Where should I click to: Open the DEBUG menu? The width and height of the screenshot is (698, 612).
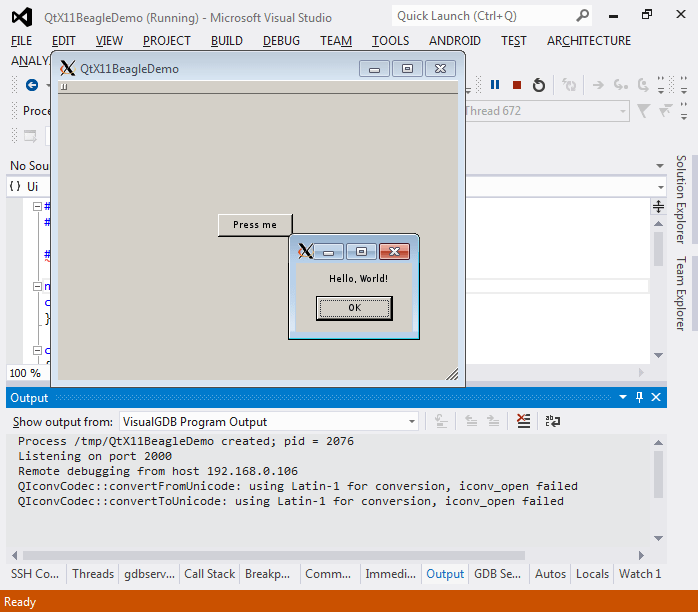click(281, 41)
